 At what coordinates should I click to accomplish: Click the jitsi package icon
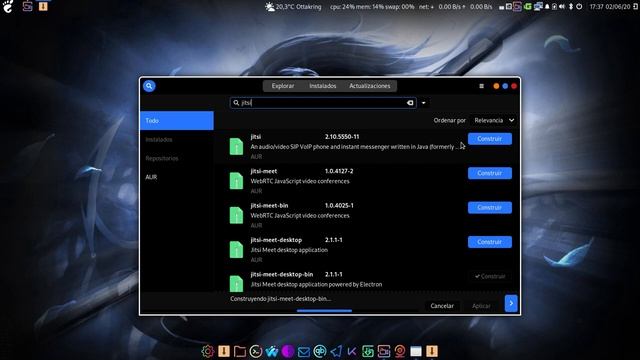click(236, 147)
